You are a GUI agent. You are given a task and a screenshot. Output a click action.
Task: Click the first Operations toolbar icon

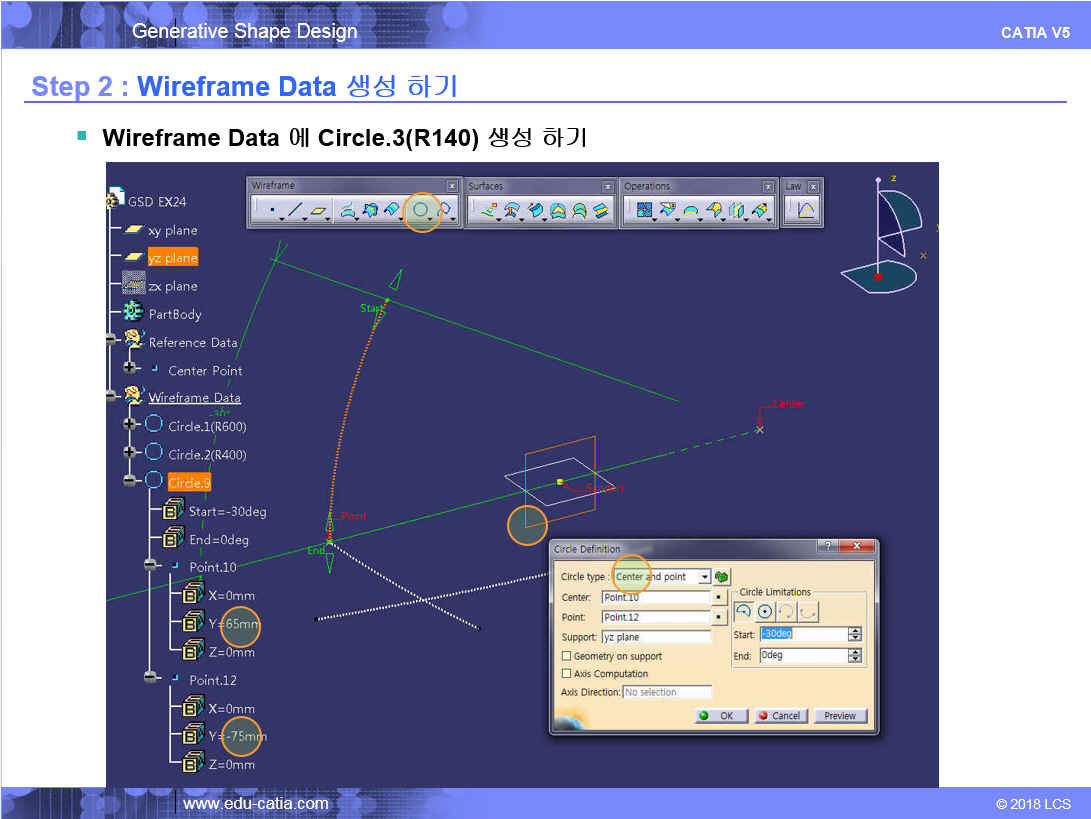tap(643, 210)
